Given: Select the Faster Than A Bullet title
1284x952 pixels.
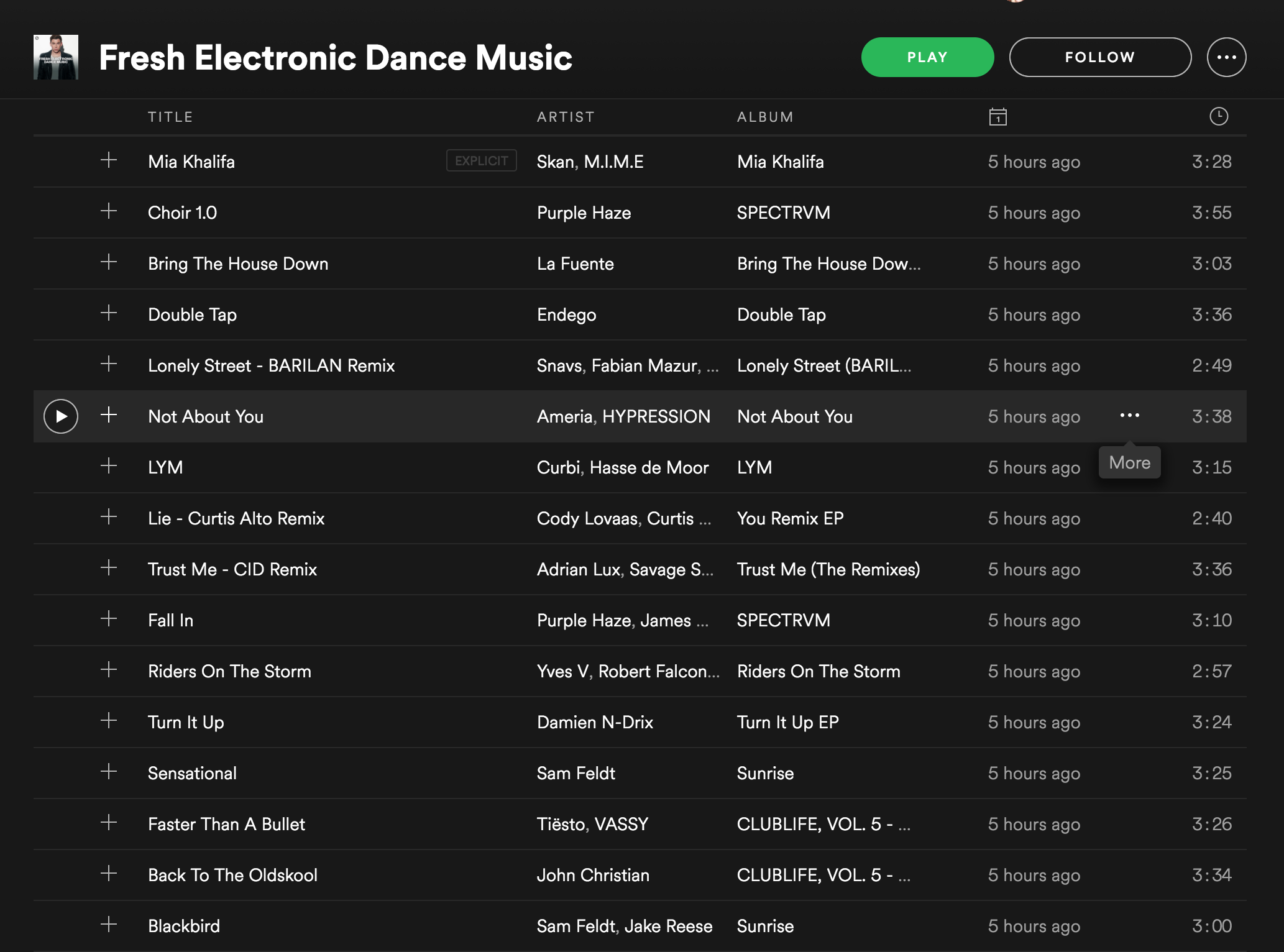Looking at the screenshot, I should [x=227, y=825].
